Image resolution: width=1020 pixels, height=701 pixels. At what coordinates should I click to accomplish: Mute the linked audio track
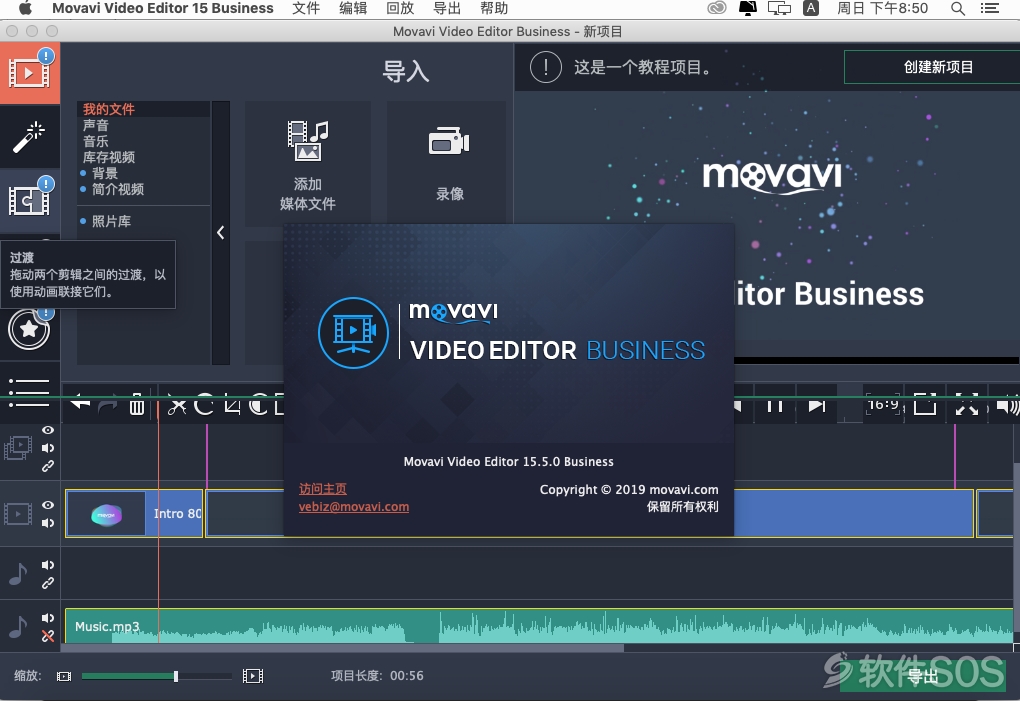click(48, 564)
